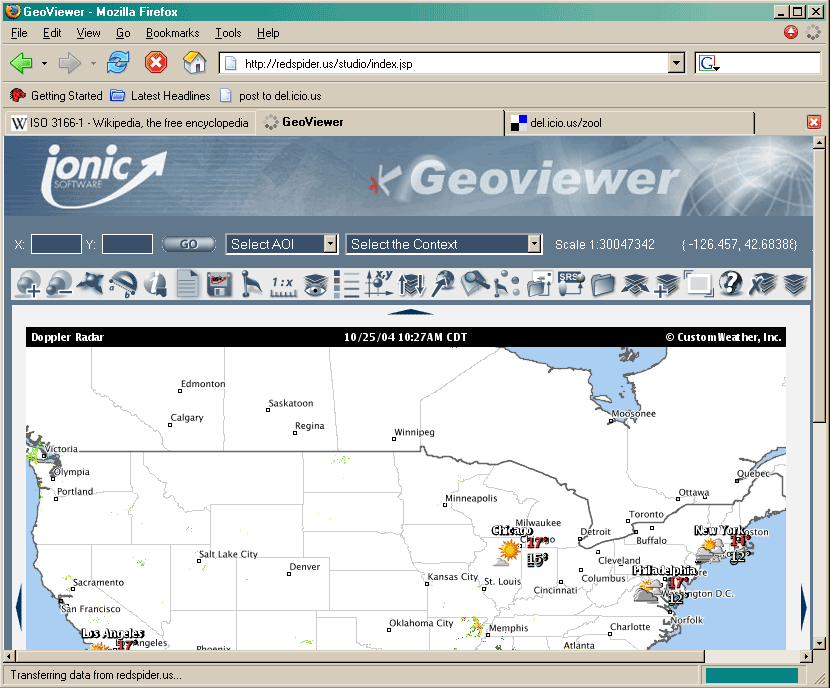Activate the distance measure protractor tool
Viewport: 830px width, 688px height.
[123, 285]
